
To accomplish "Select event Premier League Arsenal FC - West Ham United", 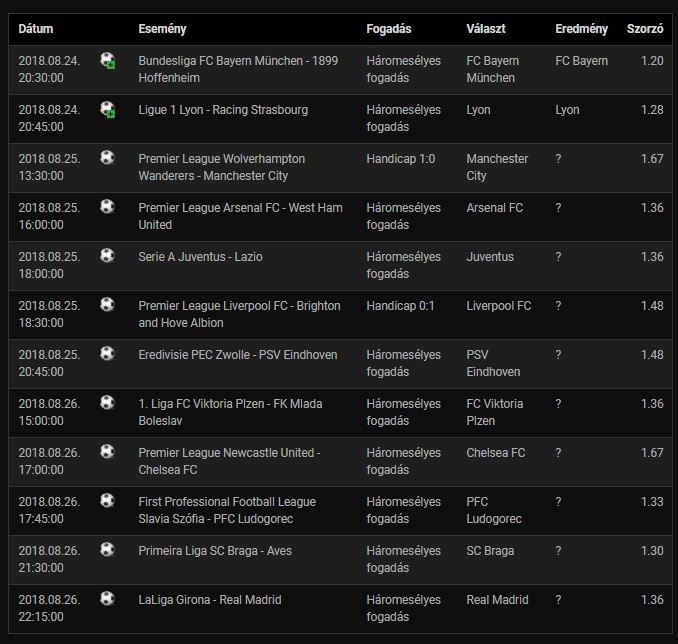I will tap(240, 216).
